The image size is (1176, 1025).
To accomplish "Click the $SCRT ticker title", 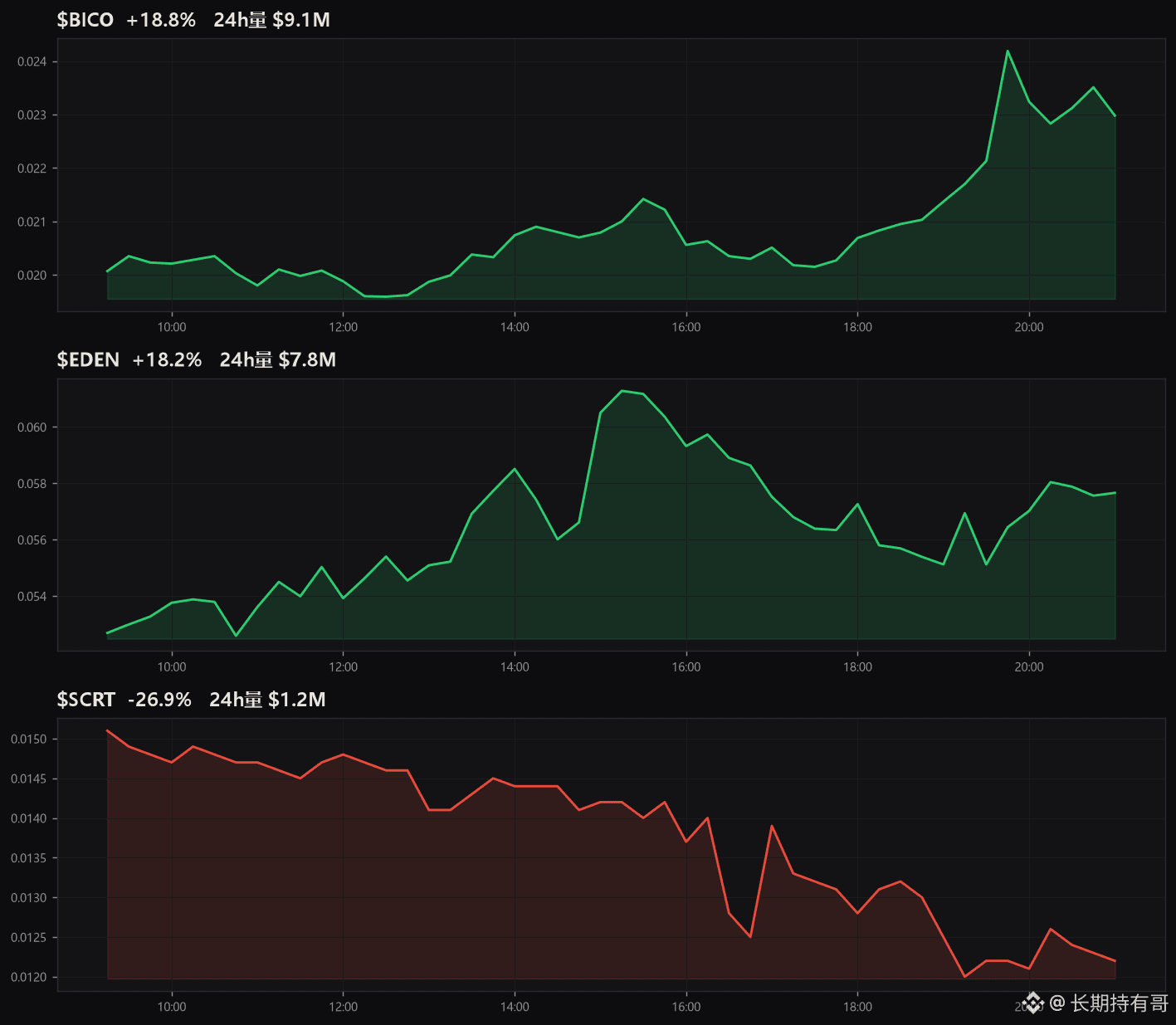I will [85, 700].
